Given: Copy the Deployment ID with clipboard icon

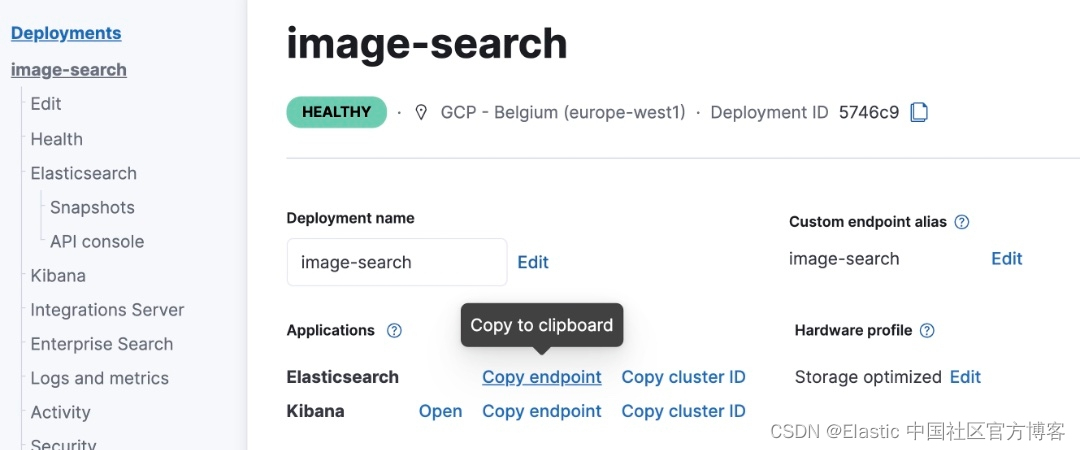Looking at the screenshot, I should pos(919,112).
